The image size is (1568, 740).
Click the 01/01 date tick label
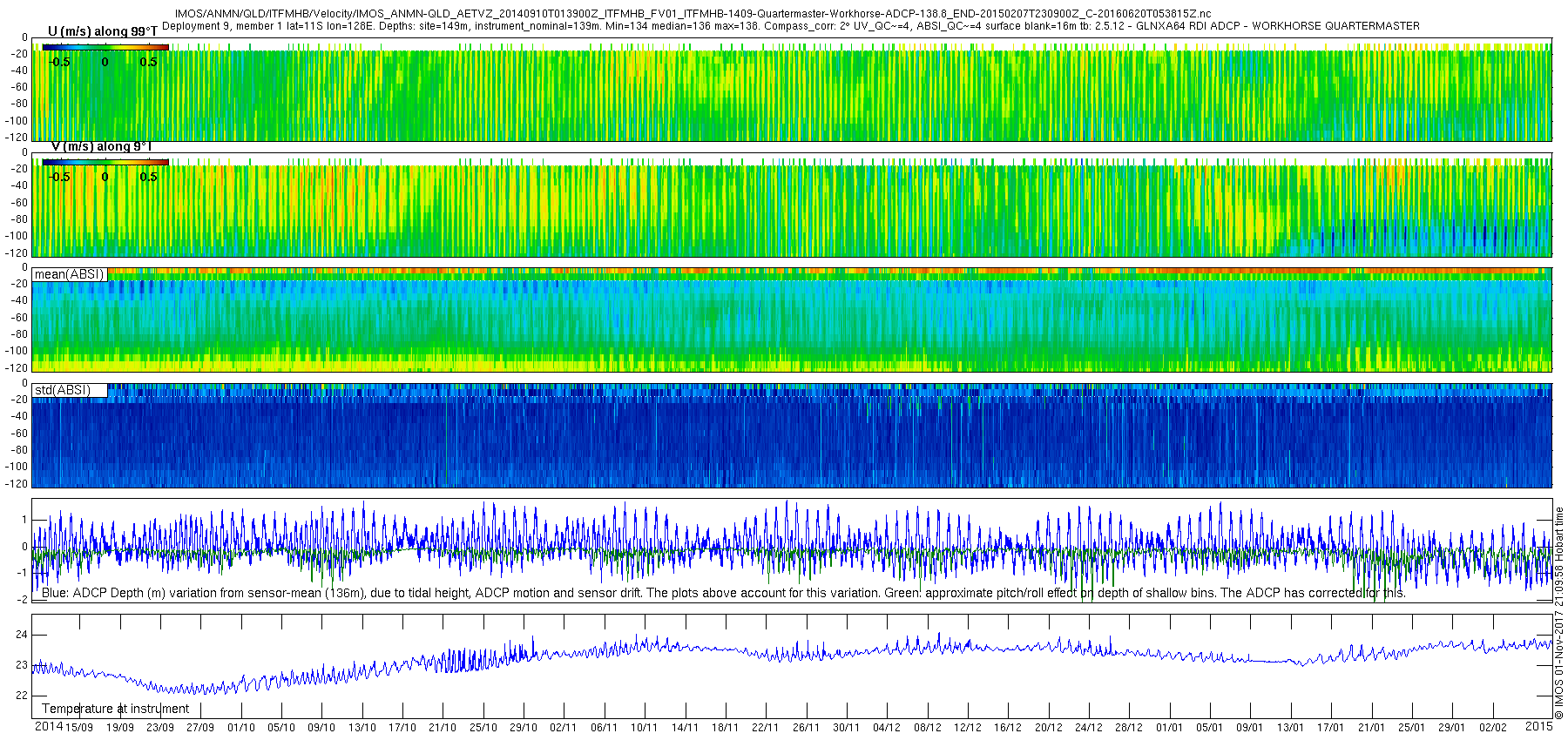click(1169, 728)
